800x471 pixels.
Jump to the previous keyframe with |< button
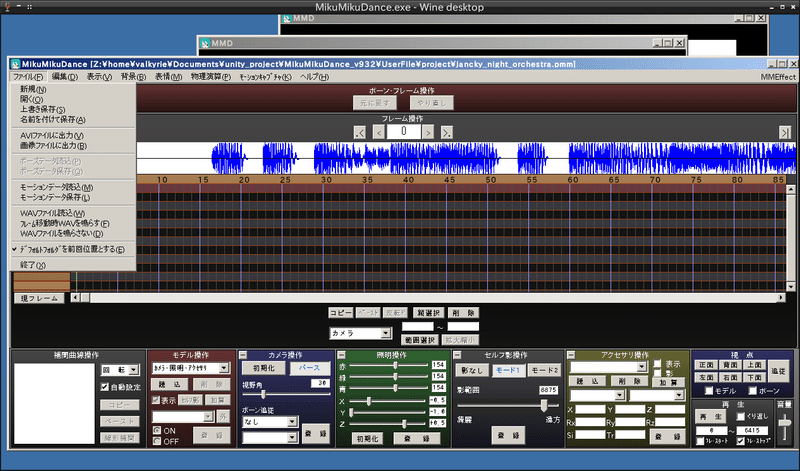360,133
